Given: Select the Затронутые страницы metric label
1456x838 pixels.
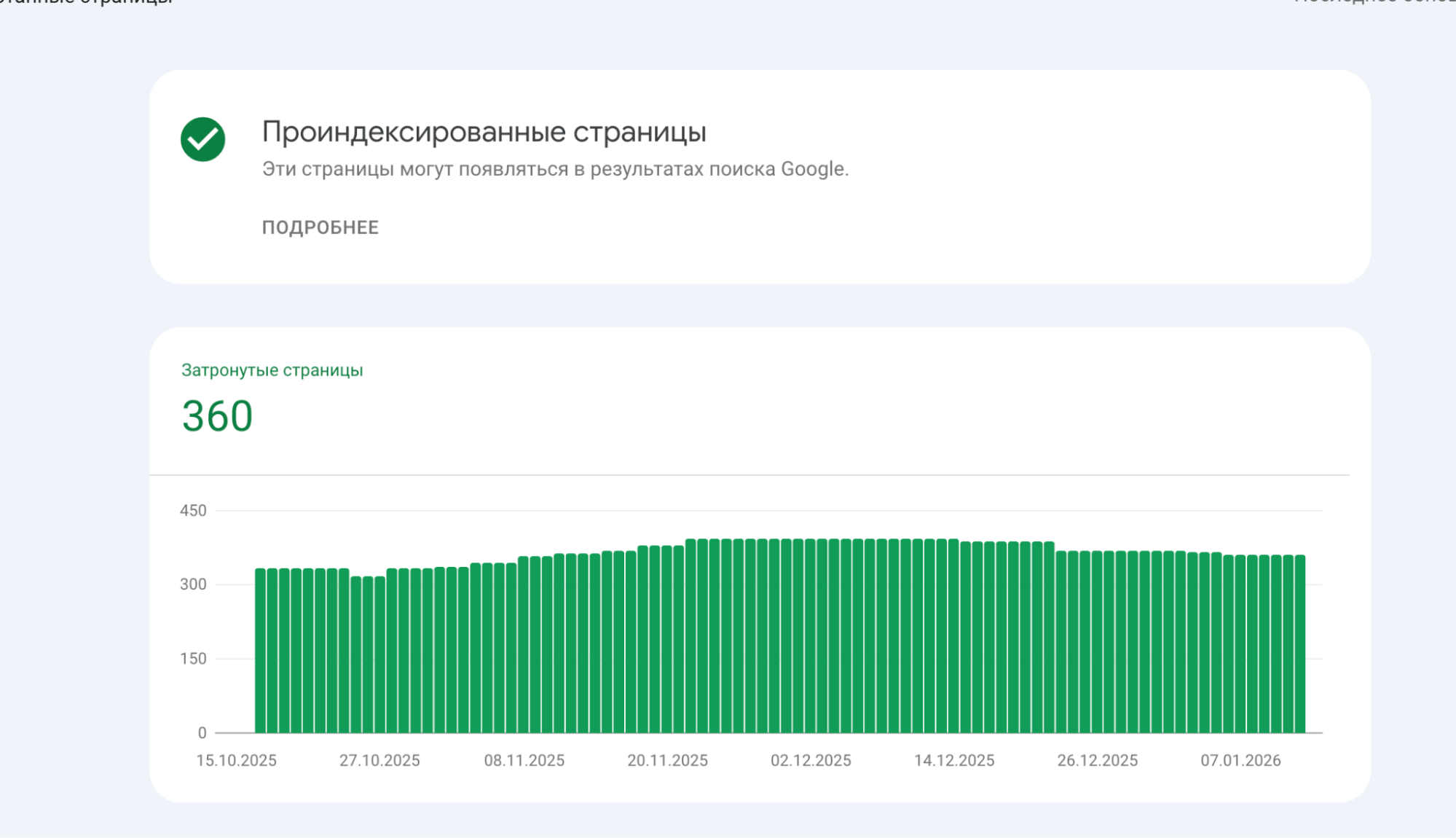Looking at the screenshot, I should (272, 370).
